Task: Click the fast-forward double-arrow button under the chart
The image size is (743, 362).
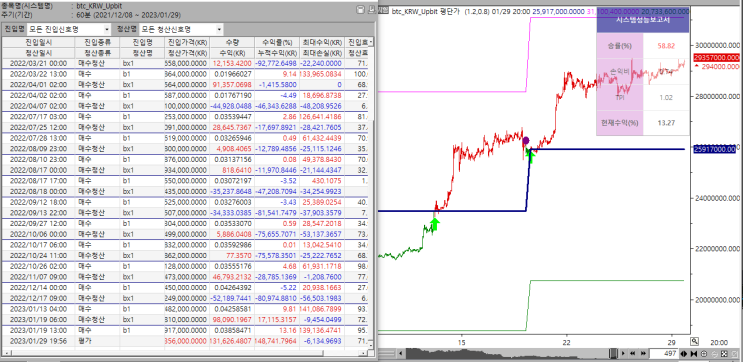Action: click(643, 353)
